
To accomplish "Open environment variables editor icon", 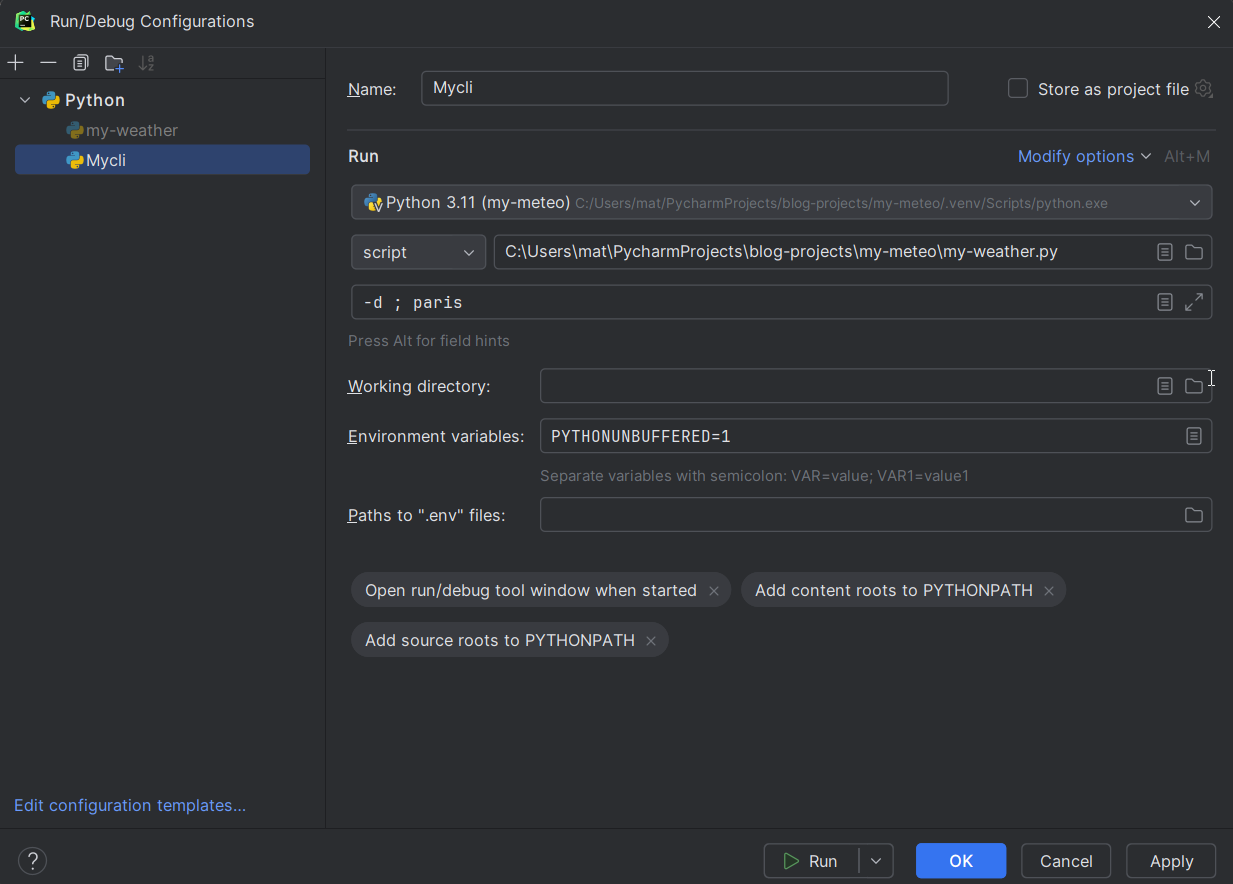I will [x=1194, y=436].
